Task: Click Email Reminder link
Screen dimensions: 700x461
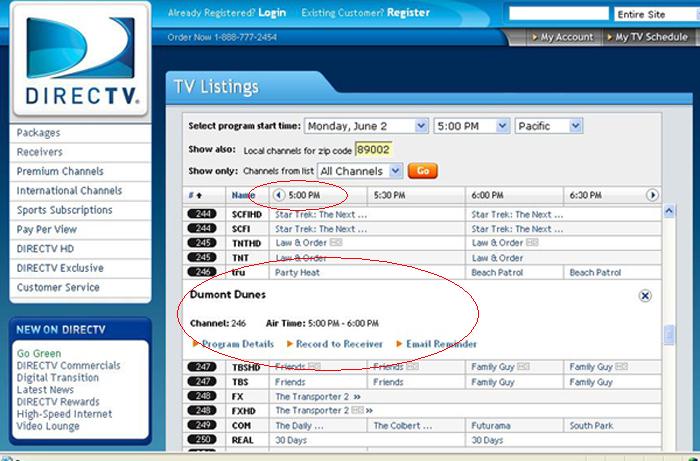Action: pos(441,344)
